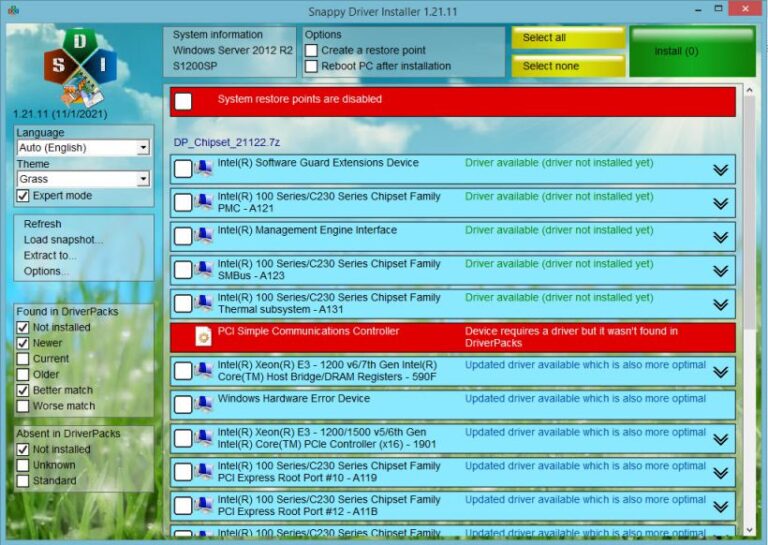This screenshot has width=768, height=545.
Task: Click the driver list vertical scrollbar thumb
Action: point(749,213)
